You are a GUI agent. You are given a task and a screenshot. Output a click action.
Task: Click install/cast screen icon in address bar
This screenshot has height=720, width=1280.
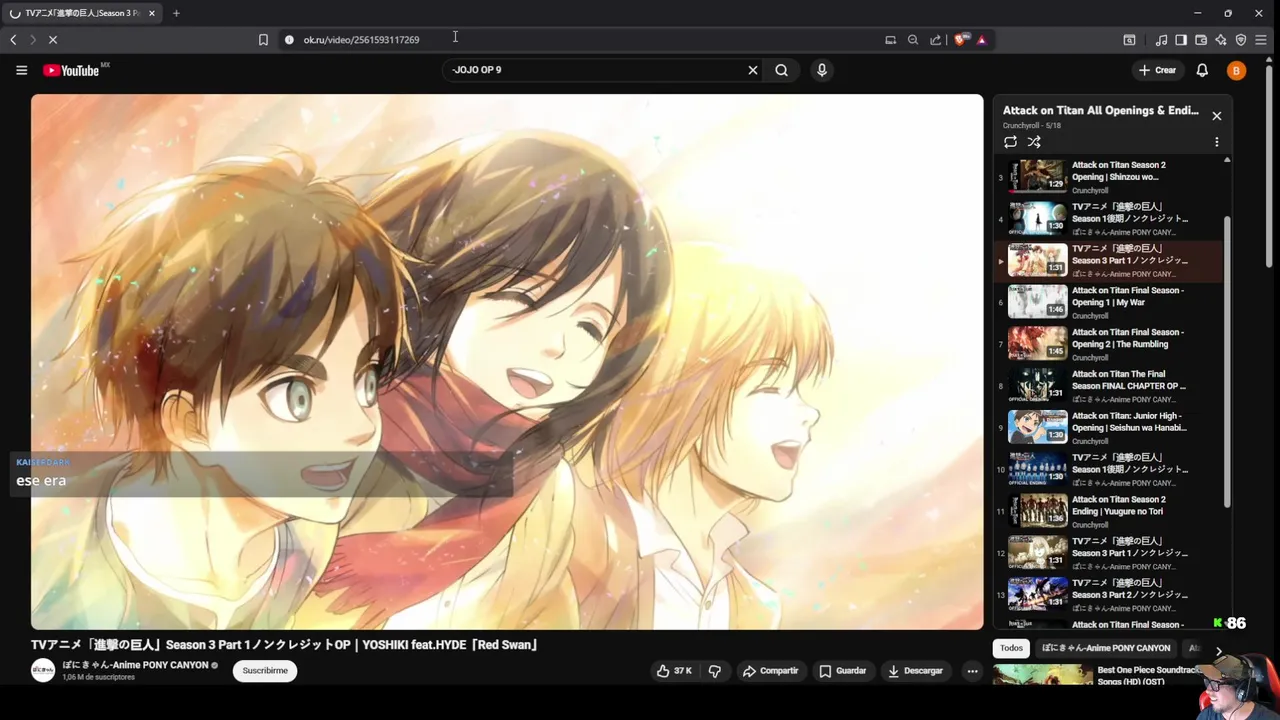pos(890,40)
